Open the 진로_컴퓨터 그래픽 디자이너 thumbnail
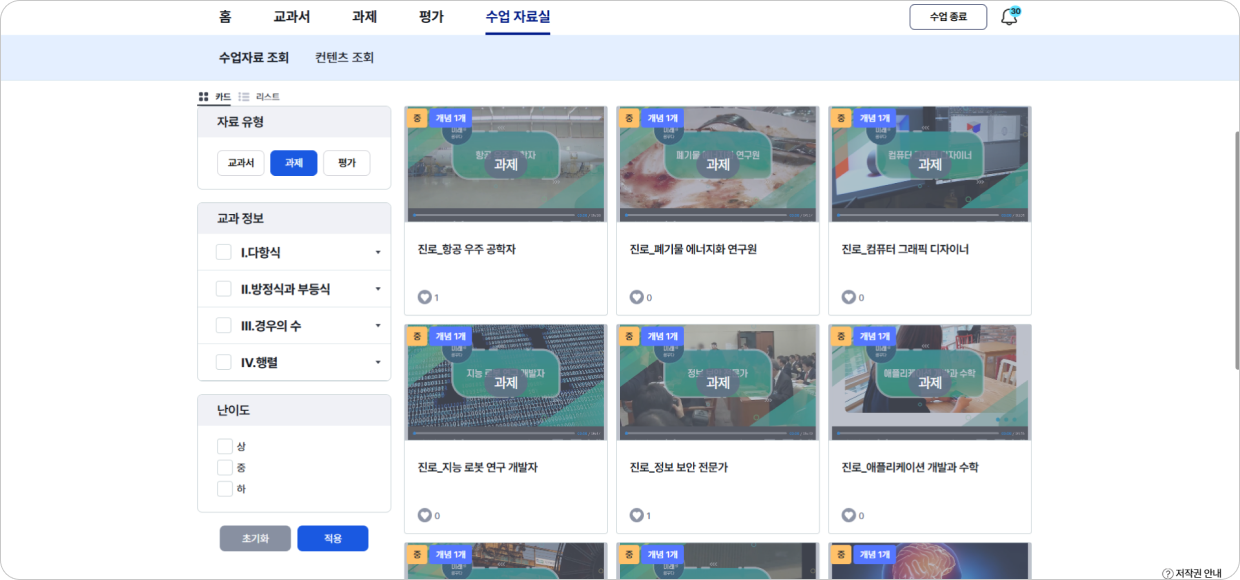 930,164
